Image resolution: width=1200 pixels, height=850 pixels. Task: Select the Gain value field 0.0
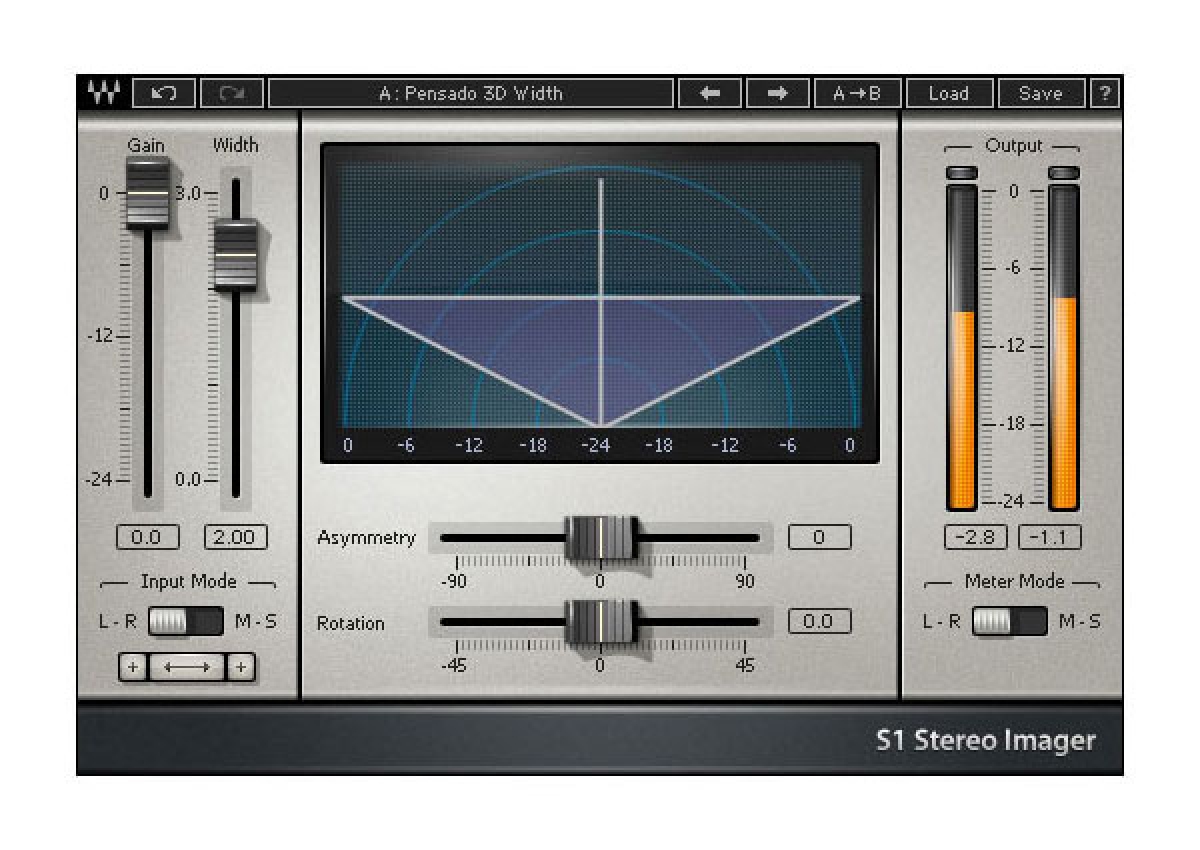[147, 537]
